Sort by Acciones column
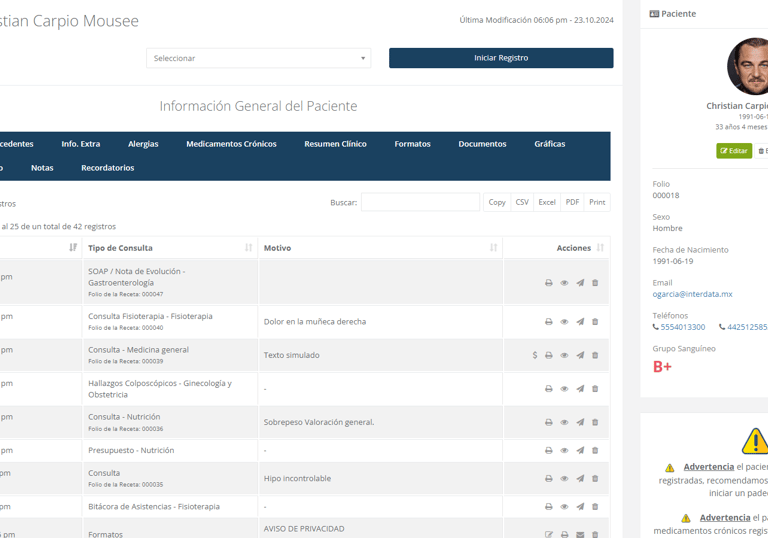 tap(556, 248)
